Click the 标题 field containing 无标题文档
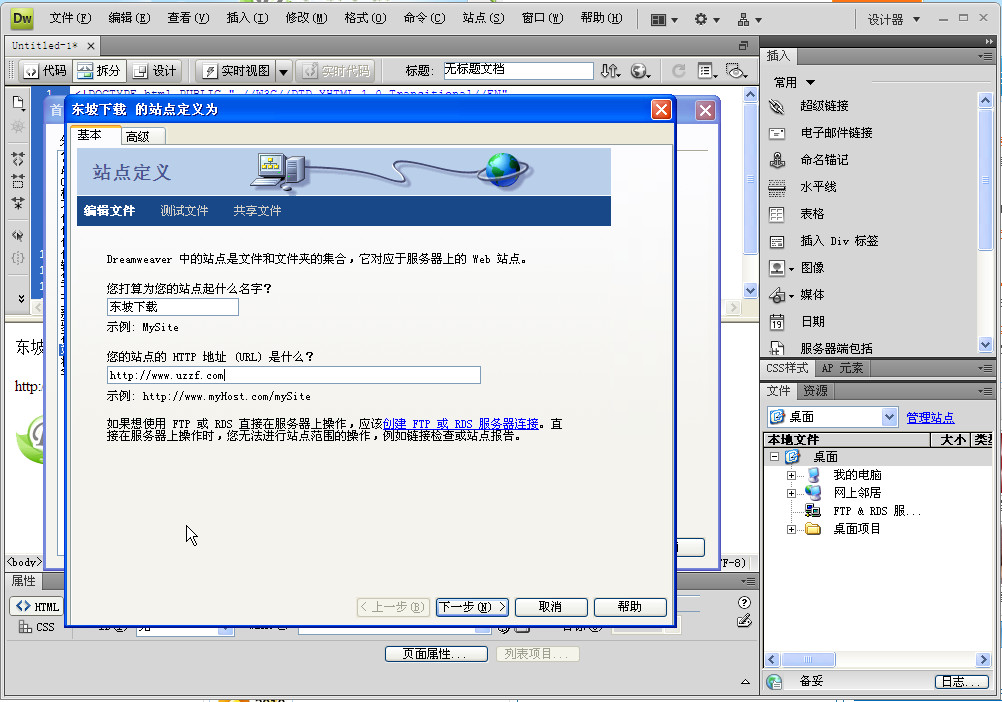Viewport: 1002px width, 702px height. pyautogui.click(x=518, y=70)
